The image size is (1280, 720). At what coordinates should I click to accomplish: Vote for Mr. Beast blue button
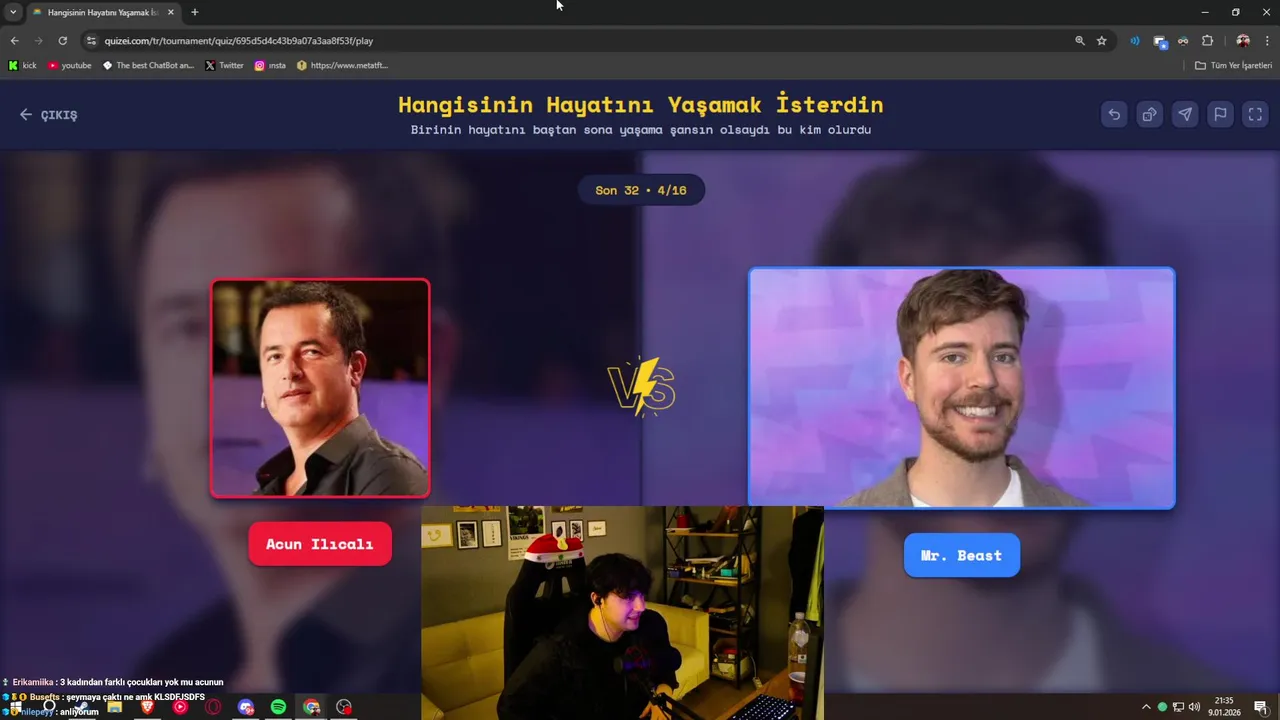pos(961,555)
